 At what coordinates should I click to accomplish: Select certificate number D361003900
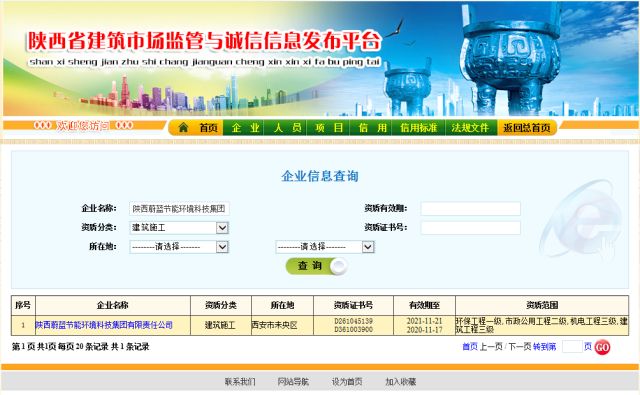[x=353, y=329]
